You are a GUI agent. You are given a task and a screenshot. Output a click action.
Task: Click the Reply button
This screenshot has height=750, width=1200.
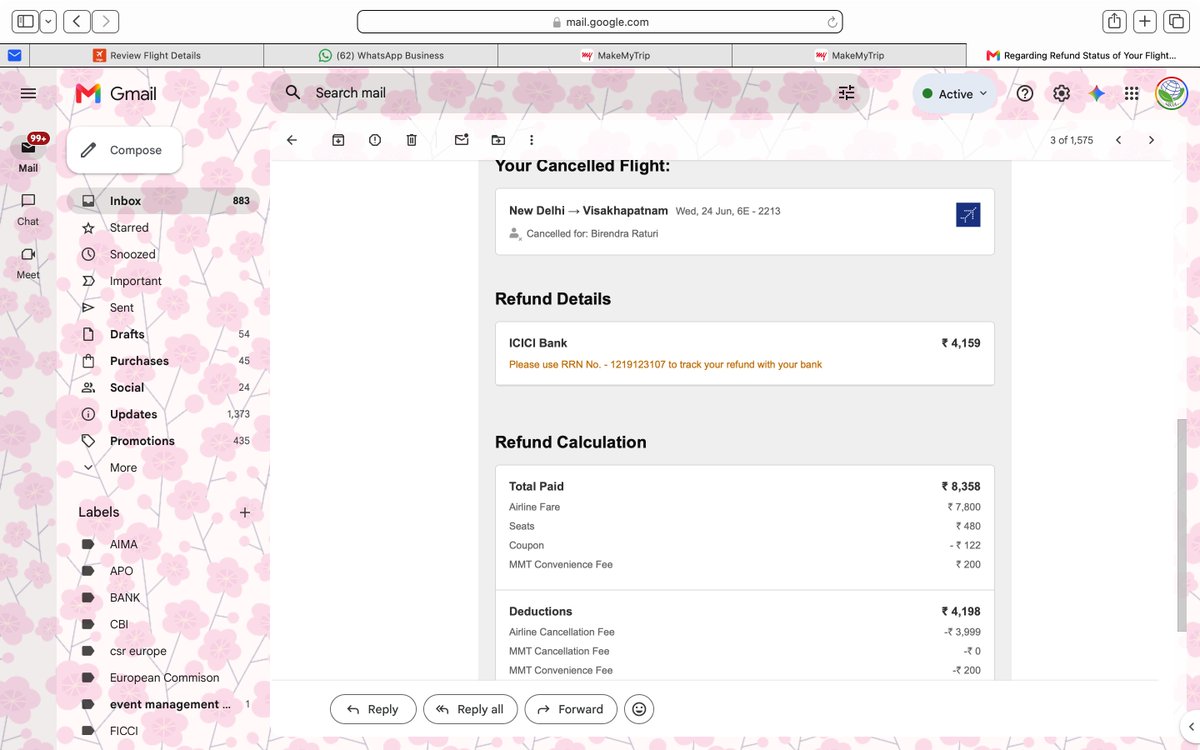click(372, 709)
